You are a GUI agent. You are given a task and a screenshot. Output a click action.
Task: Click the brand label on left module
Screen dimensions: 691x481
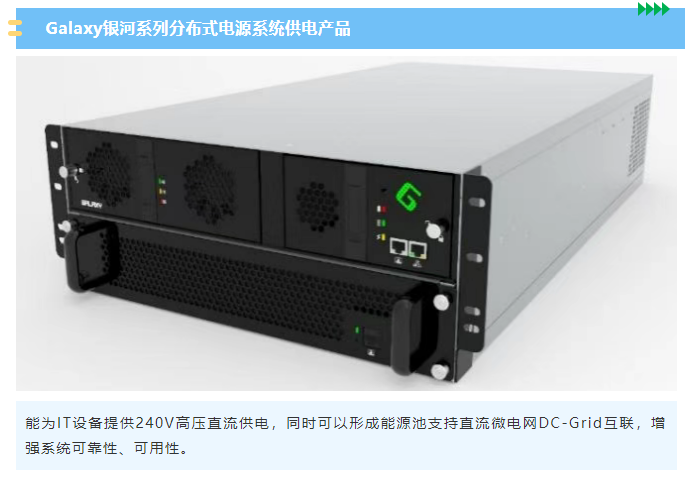(92, 204)
